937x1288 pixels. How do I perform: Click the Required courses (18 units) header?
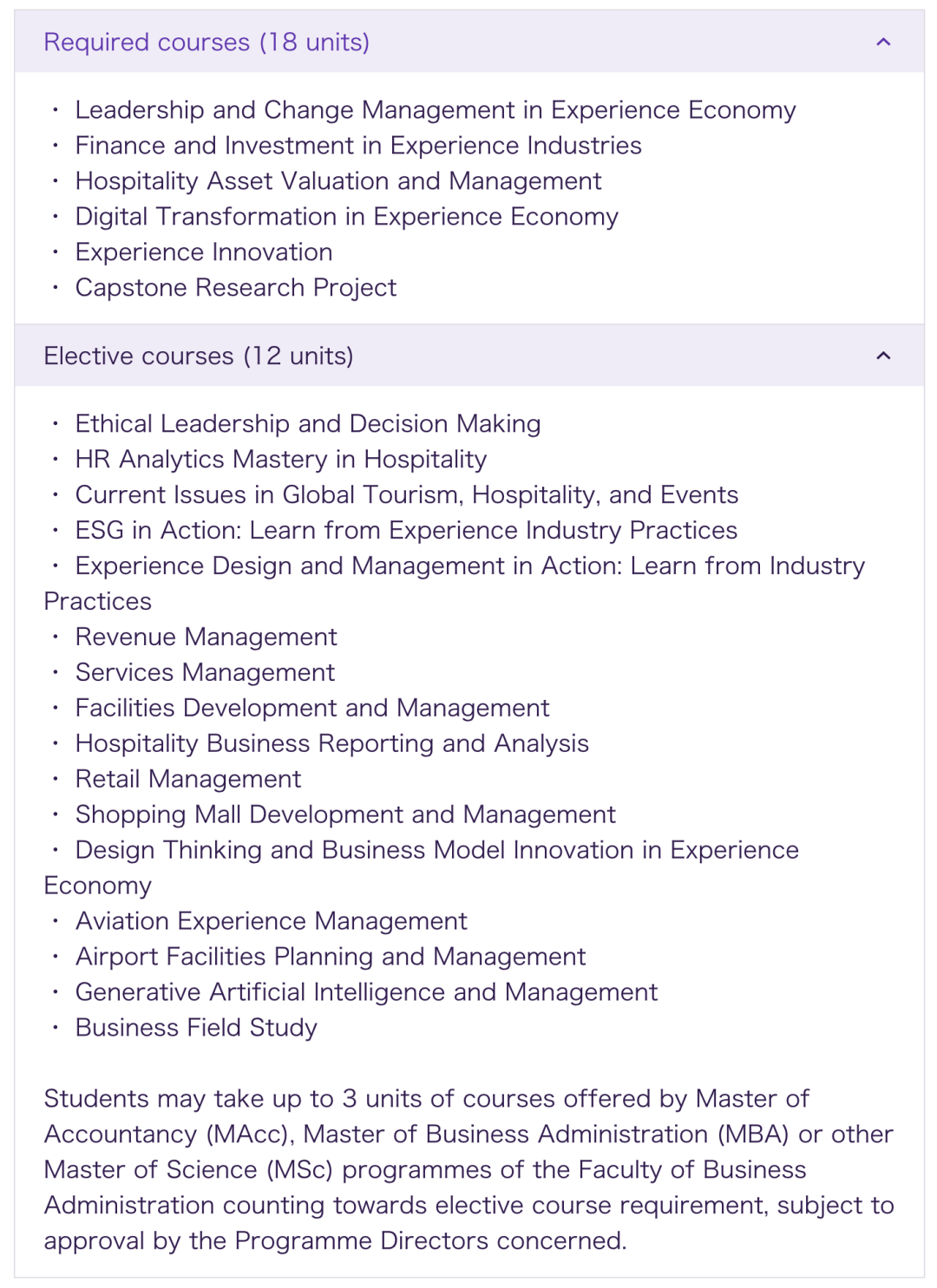pos(206,42)
